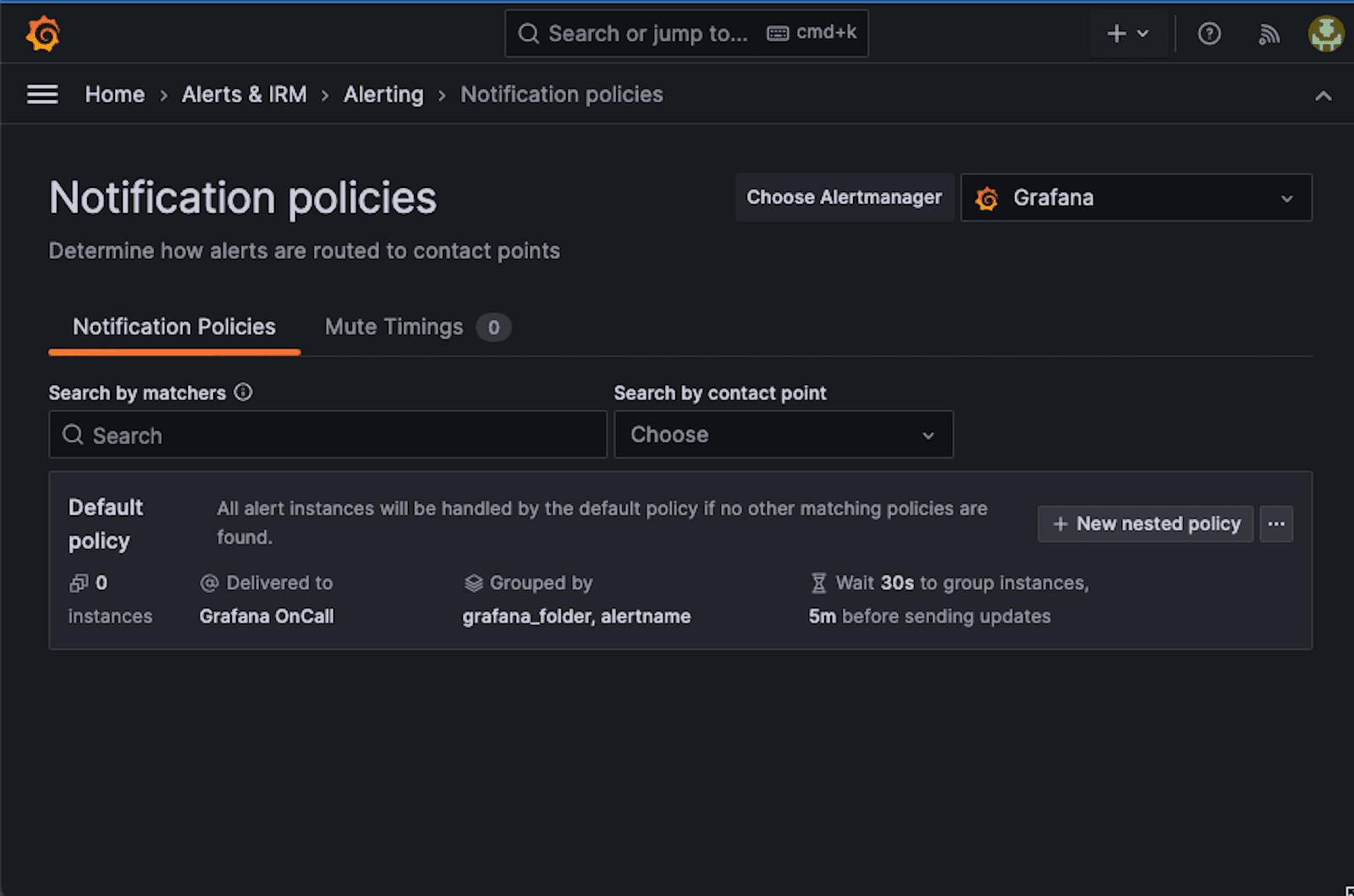Open the Default policy more options (…) button
This screenshot has width=1354, height=896.
click(x=1276, y=524)
